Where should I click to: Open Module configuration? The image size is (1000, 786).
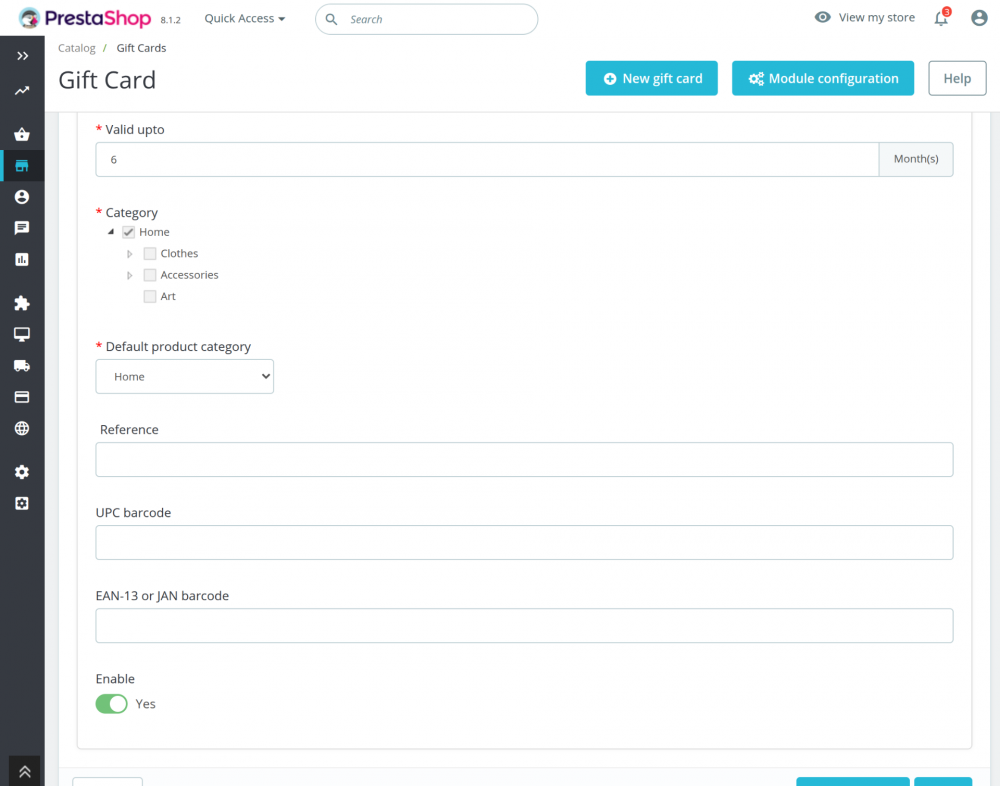click(x=823, y=78)
